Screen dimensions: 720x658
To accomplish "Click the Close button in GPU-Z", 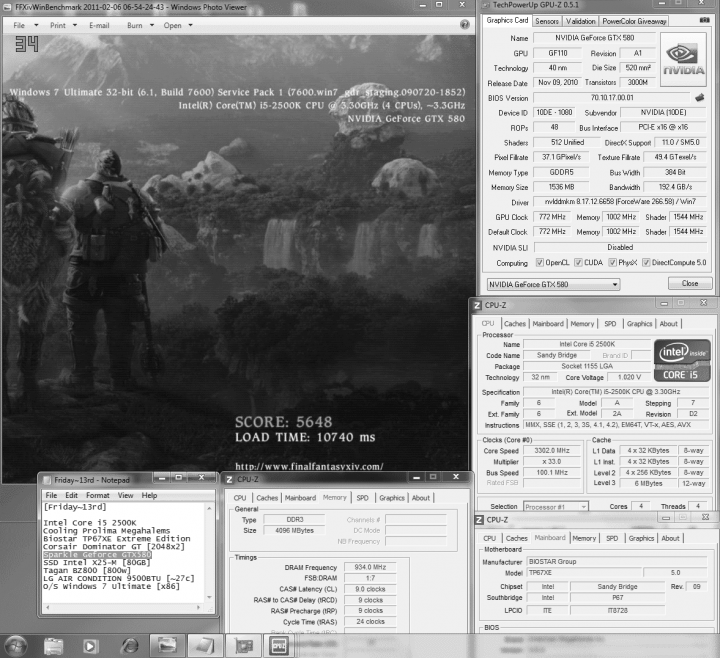I will pos(690,283).
